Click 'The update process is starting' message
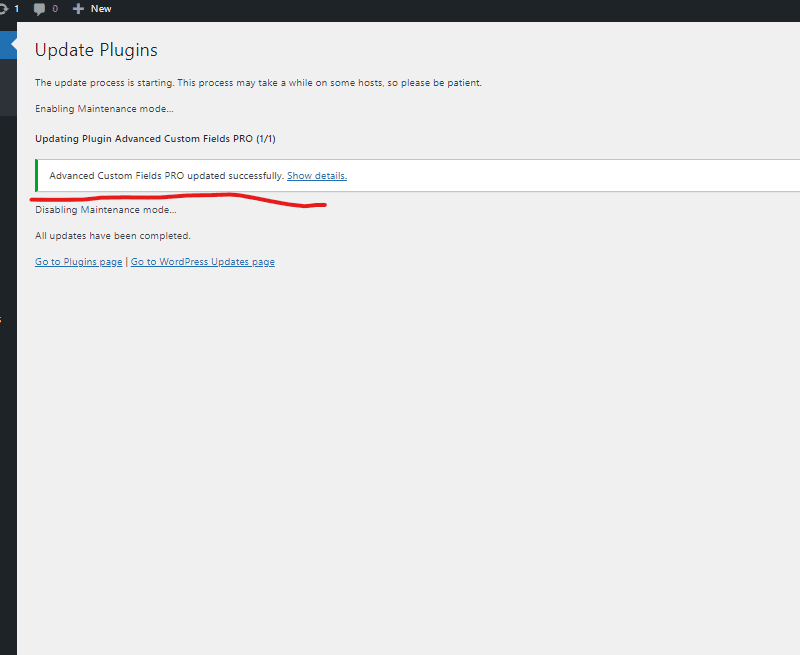 pos(258,83)
